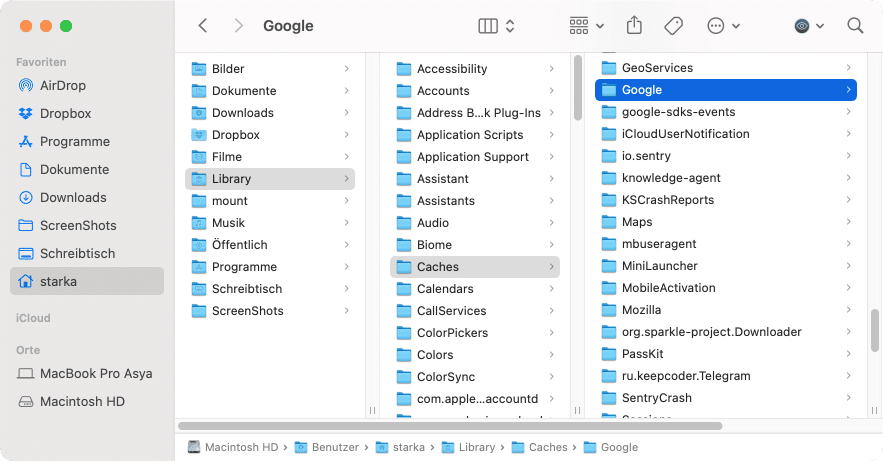Select the Programme folder in the first column
This screenshot has height=461, width=883.
point(270,267)
